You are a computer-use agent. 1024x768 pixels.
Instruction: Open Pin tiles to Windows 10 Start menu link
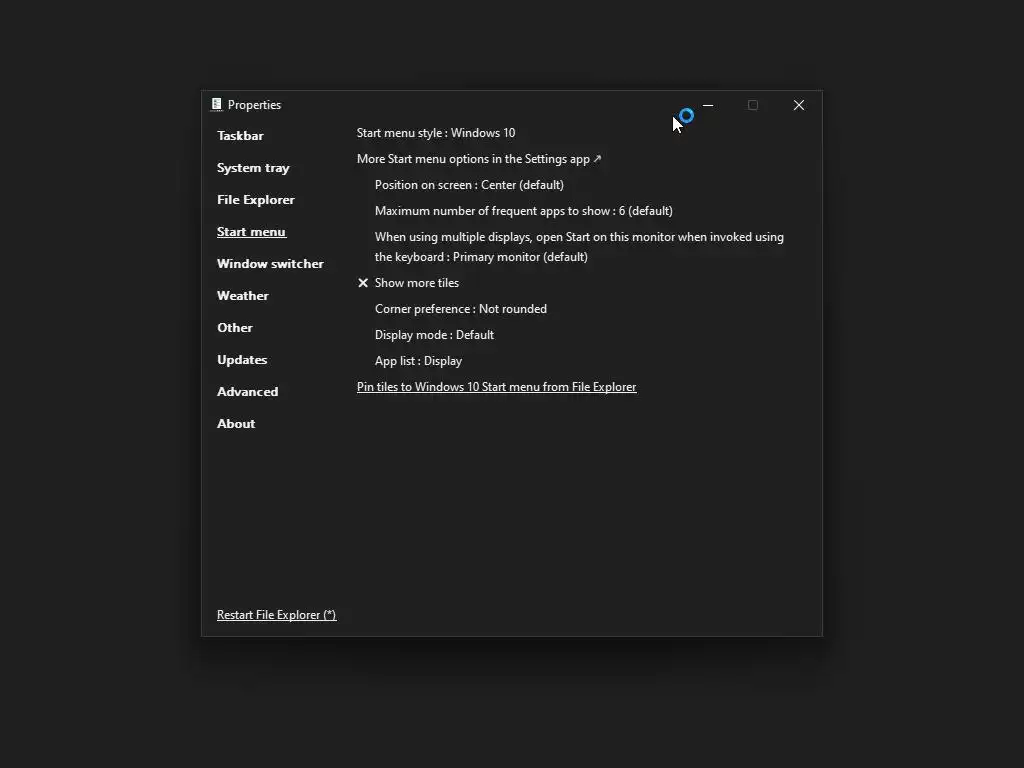(x=496, y=387)
